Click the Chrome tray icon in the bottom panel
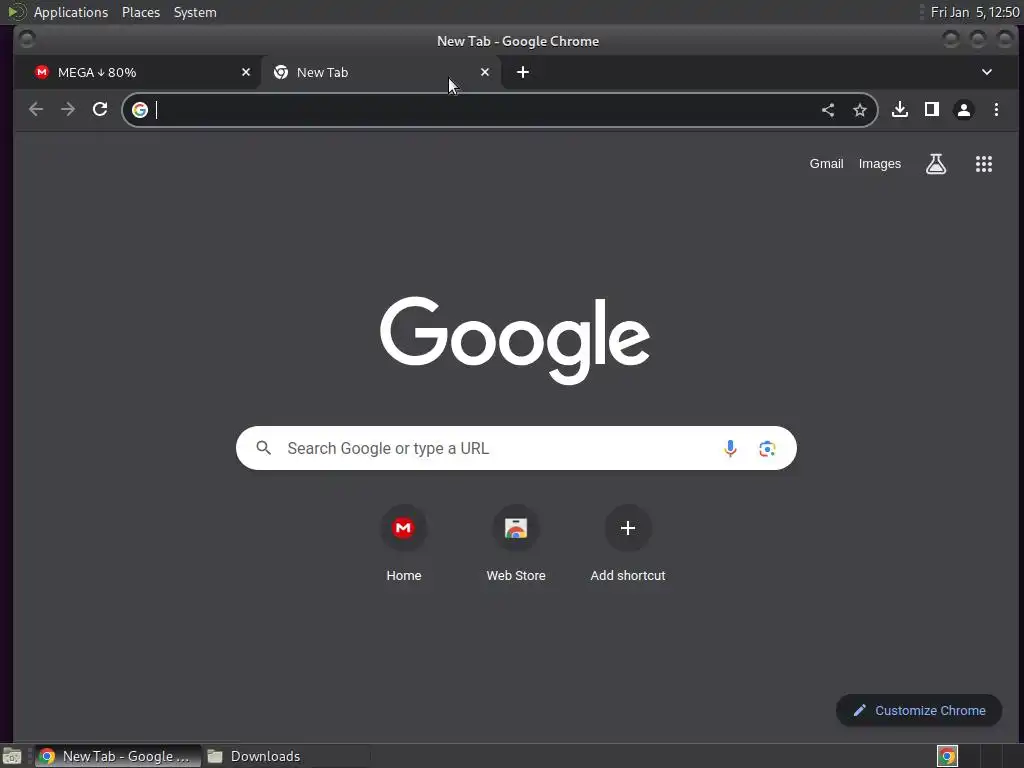This screenshot has width=1024, height=768. (x=948, y=756)
